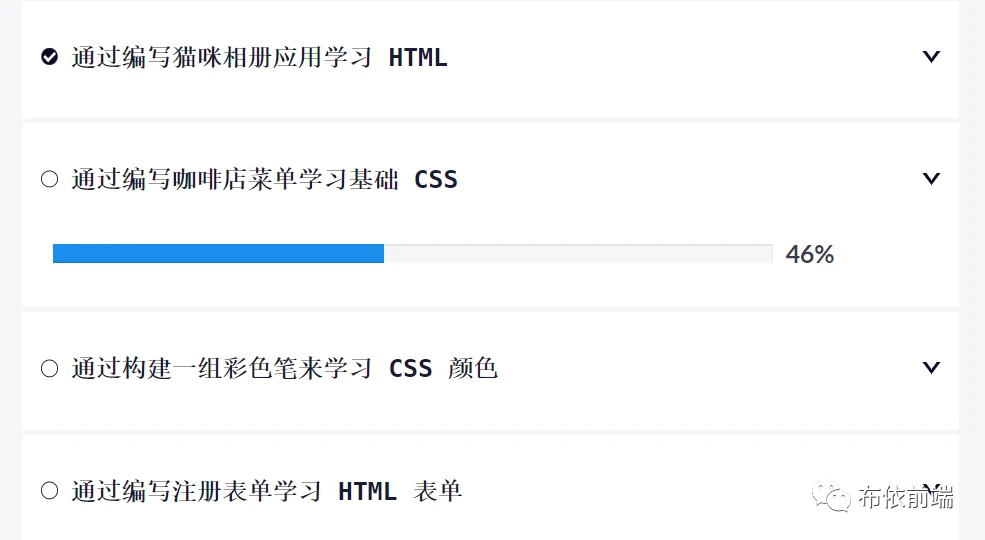Select the status circle beside the HTML 表单 course
The image size is (985, 540).
[49, 491]
